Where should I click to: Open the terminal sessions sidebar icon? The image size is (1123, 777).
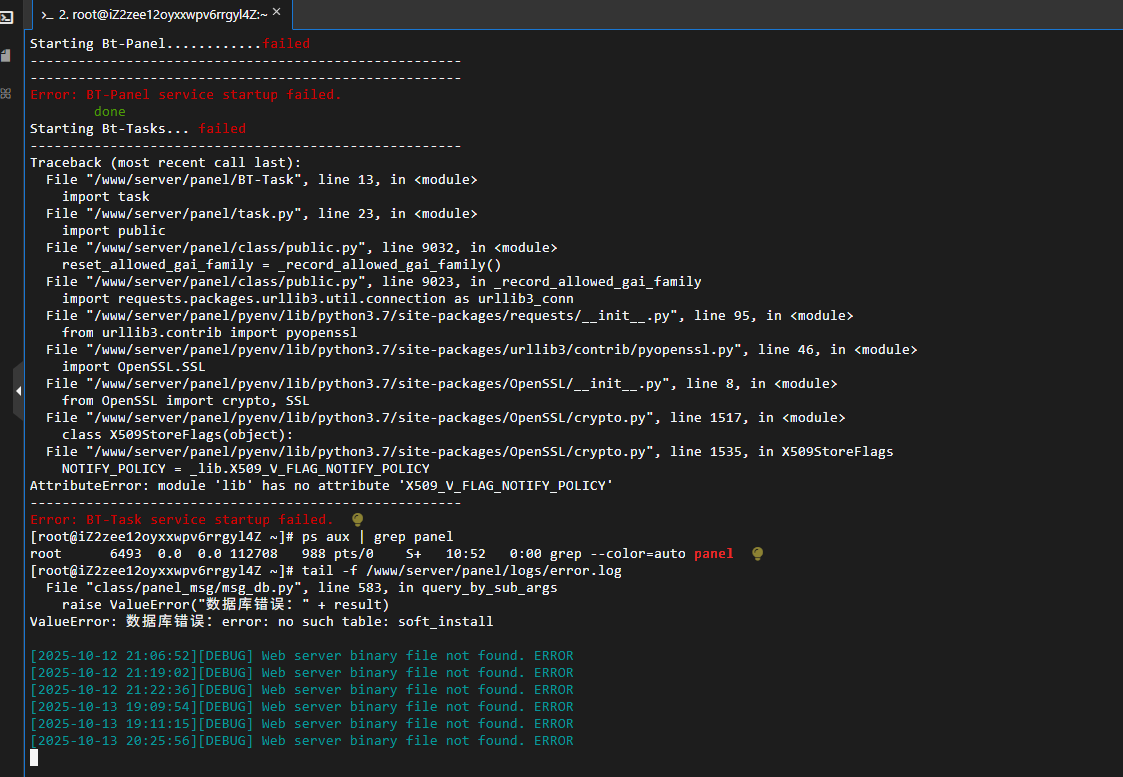coord(6,17)
